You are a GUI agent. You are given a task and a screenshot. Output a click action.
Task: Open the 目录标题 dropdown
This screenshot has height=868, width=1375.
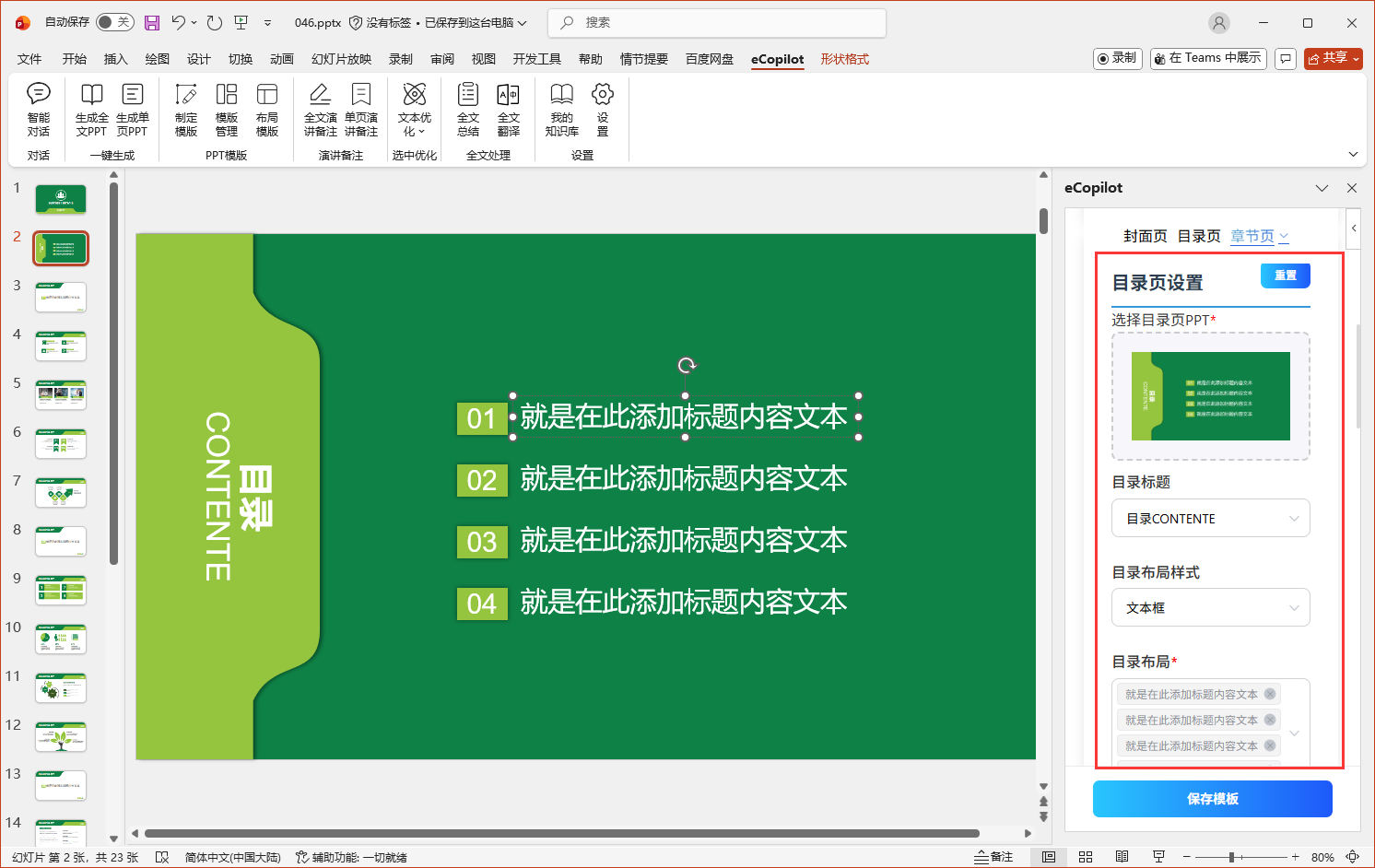1210,518
